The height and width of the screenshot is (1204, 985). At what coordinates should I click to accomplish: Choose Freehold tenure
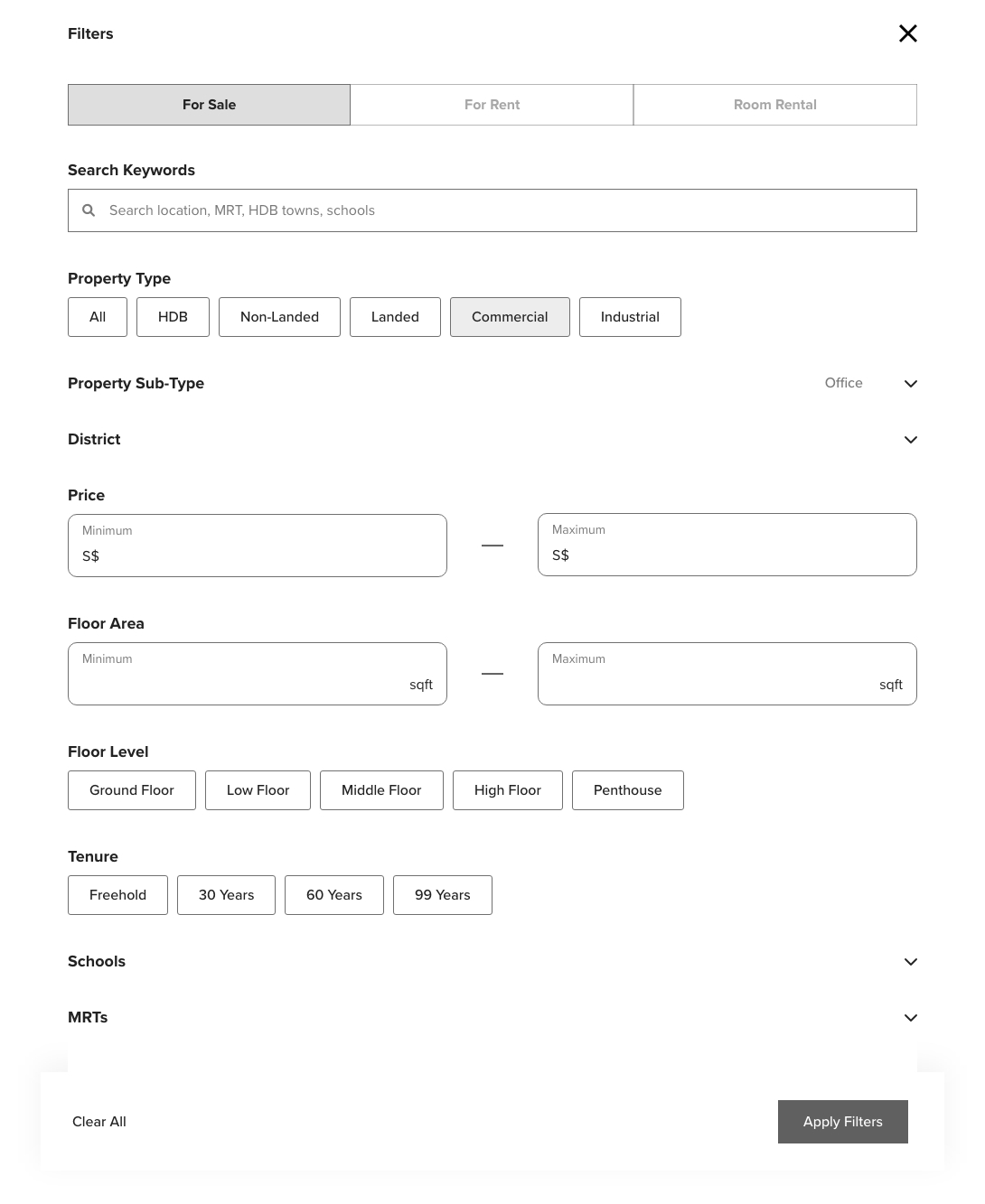(117, 895)
